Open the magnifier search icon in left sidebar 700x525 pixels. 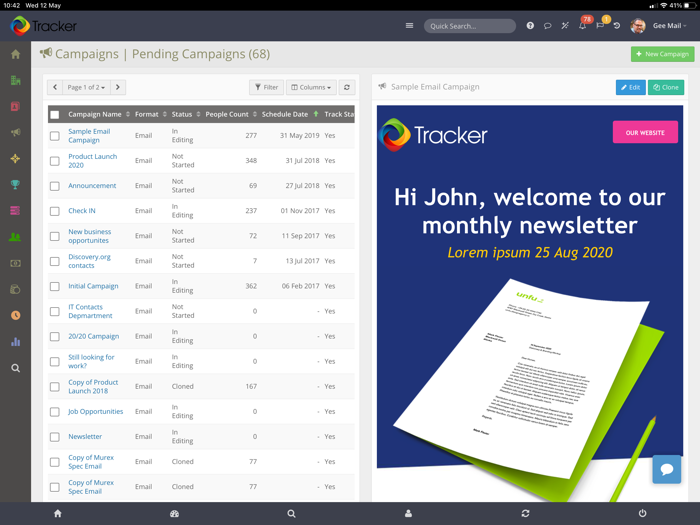15,368
